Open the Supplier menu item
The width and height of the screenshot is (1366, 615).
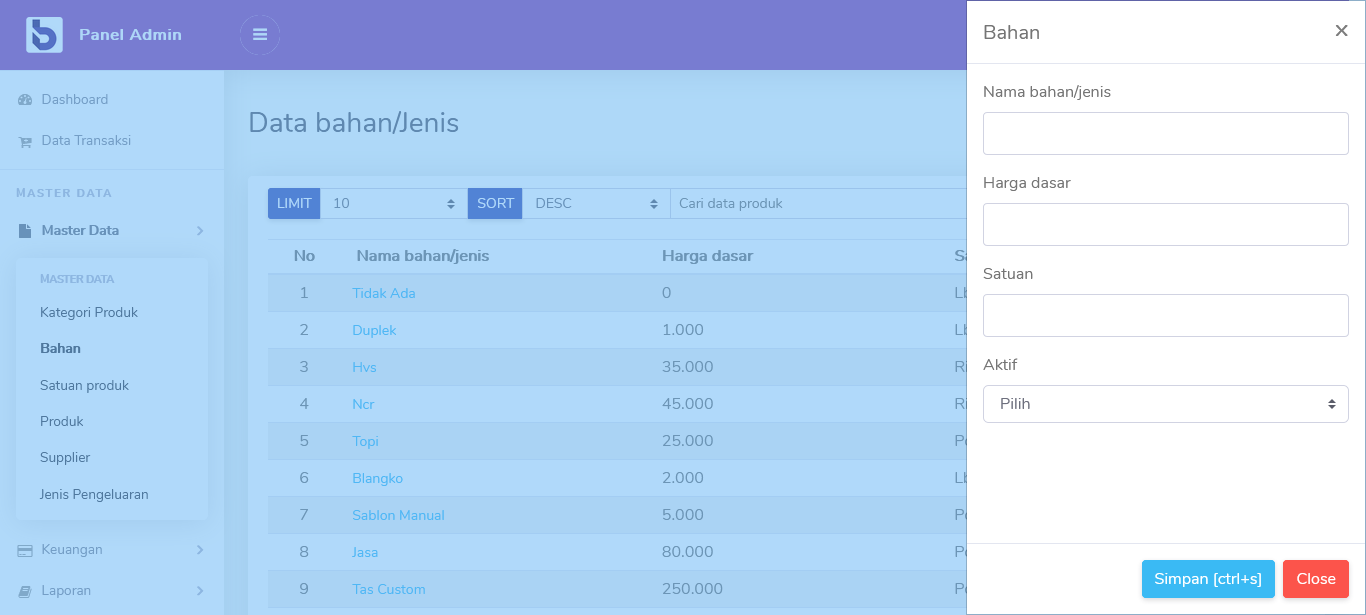(x=65, y=458)
